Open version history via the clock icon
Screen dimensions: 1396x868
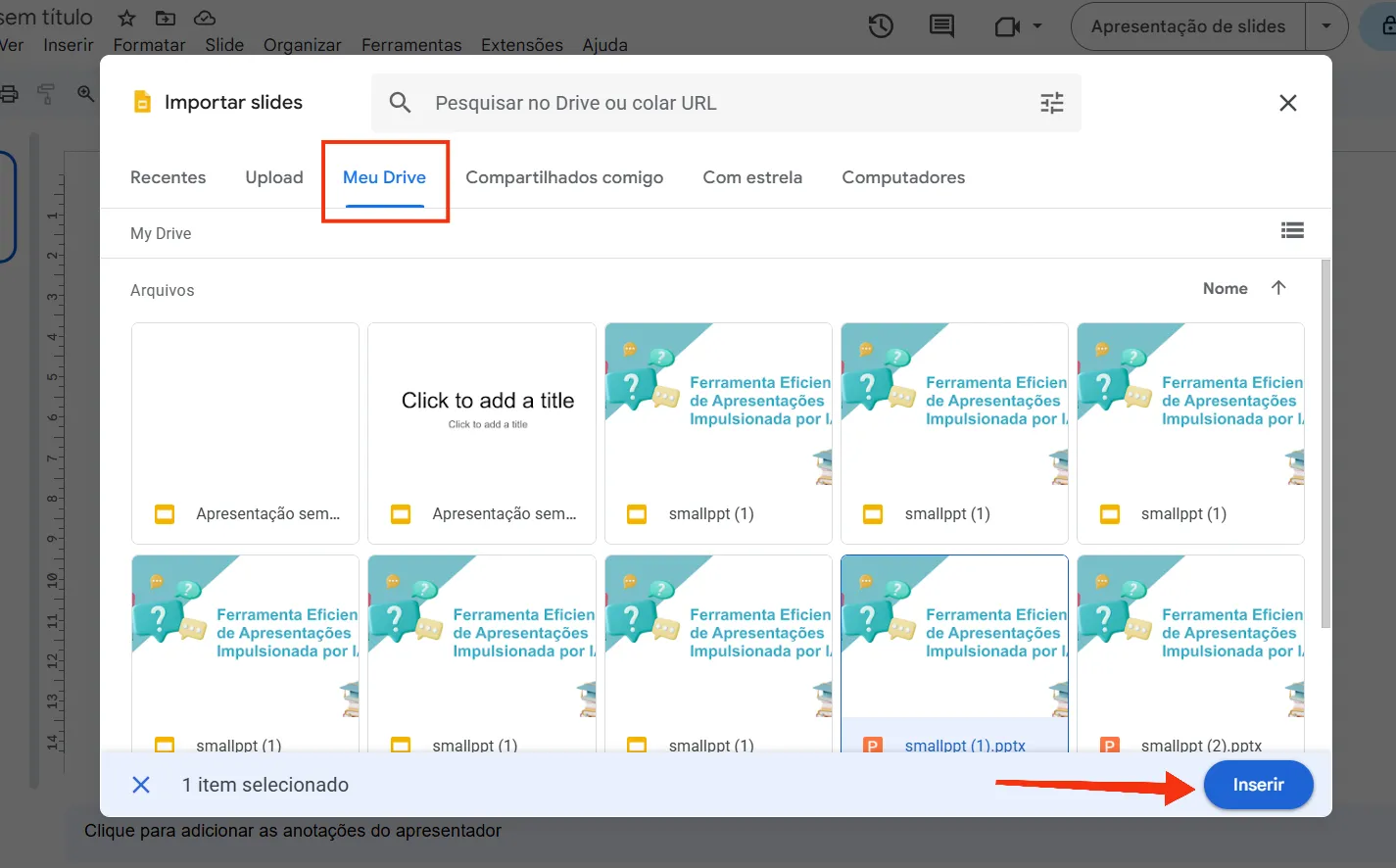880,26
